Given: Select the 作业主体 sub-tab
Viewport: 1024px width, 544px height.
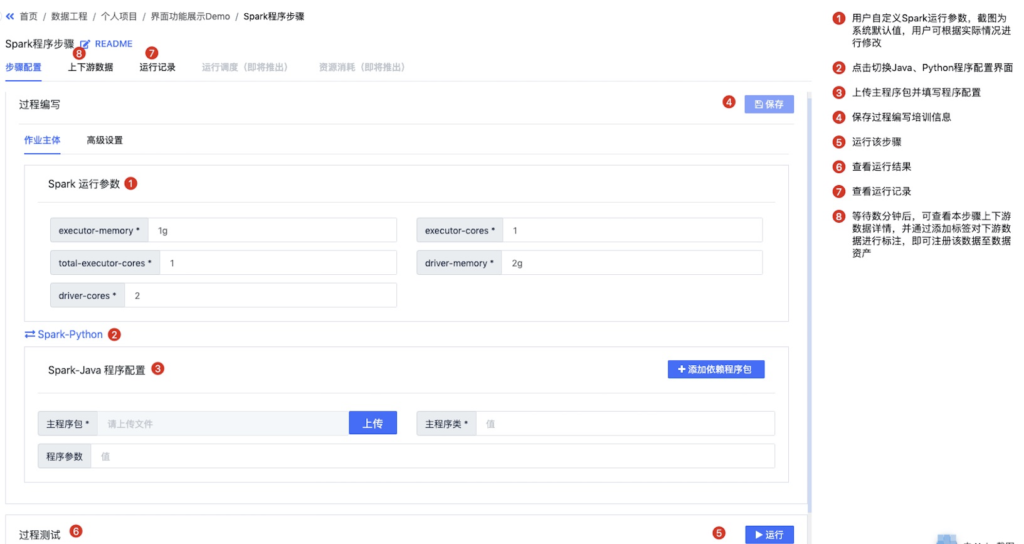Looking at the screenshot, I should click(42, 140).
